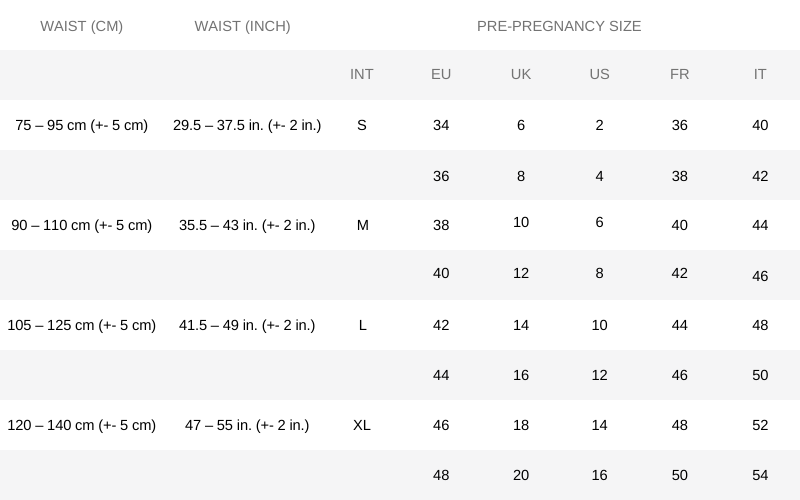Click the WAIST (INCH) column header
This screenshot has height=500, width=800.
point(242,26)
